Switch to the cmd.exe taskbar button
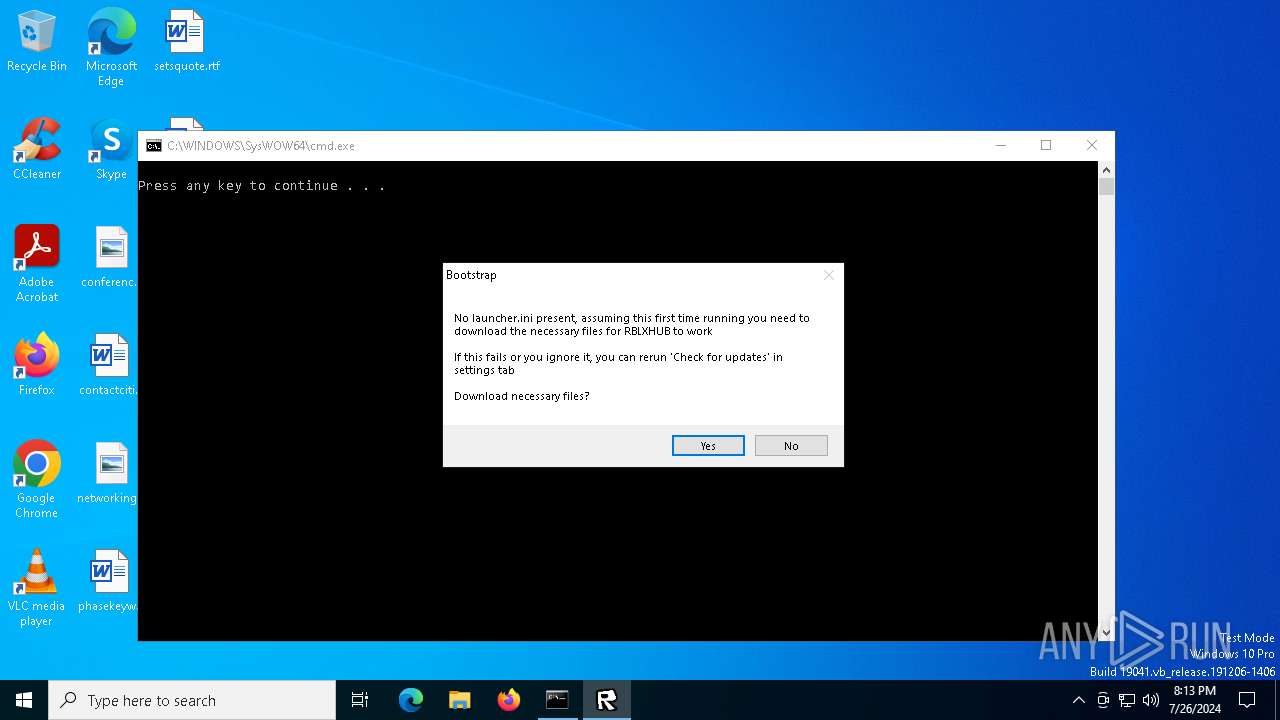This screenshot has width=1280, height=720. click(557, 700)
